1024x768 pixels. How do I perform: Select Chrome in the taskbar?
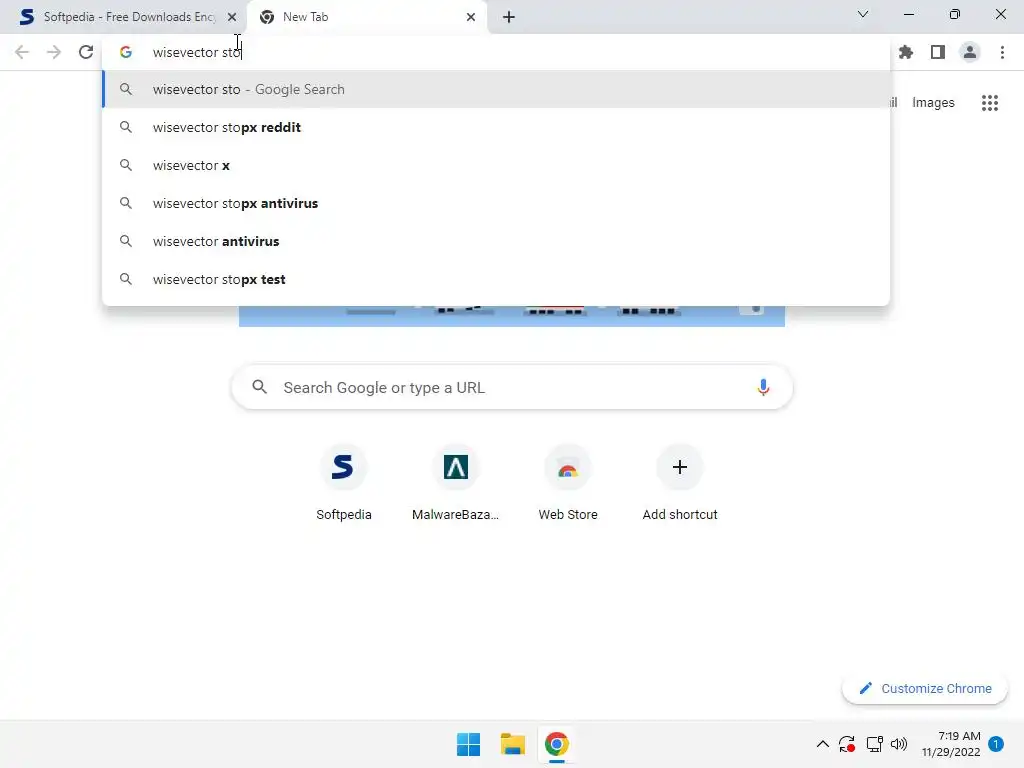coord(556,744)
